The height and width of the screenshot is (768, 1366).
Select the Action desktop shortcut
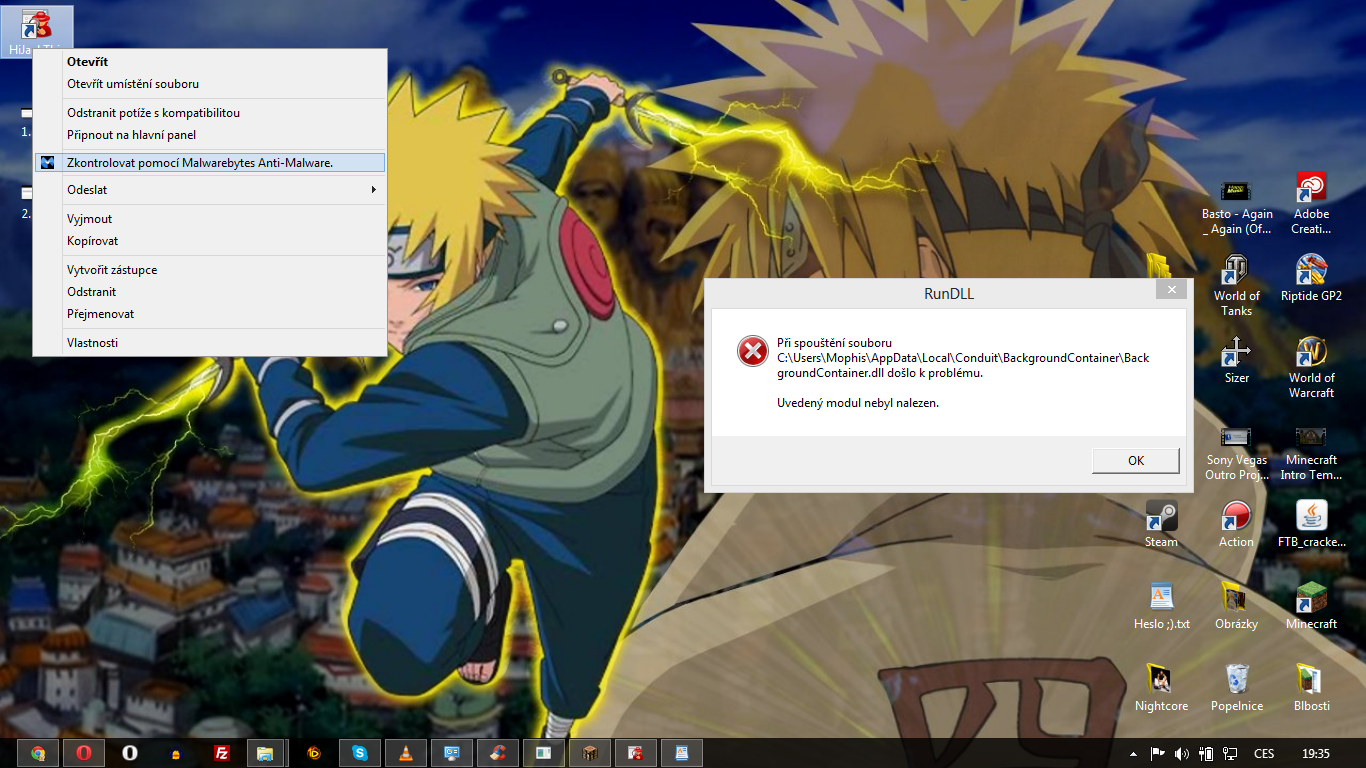[1236, 525]
